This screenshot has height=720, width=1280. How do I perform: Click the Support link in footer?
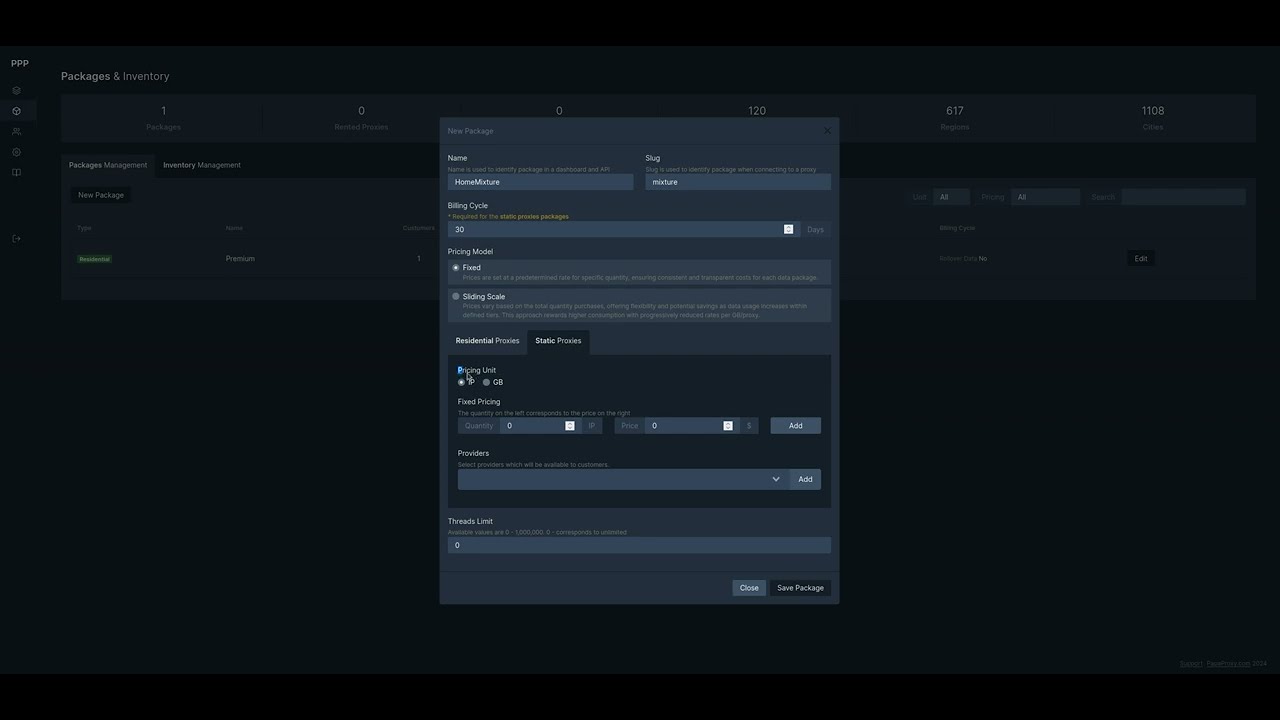(x=1191, y=664)
